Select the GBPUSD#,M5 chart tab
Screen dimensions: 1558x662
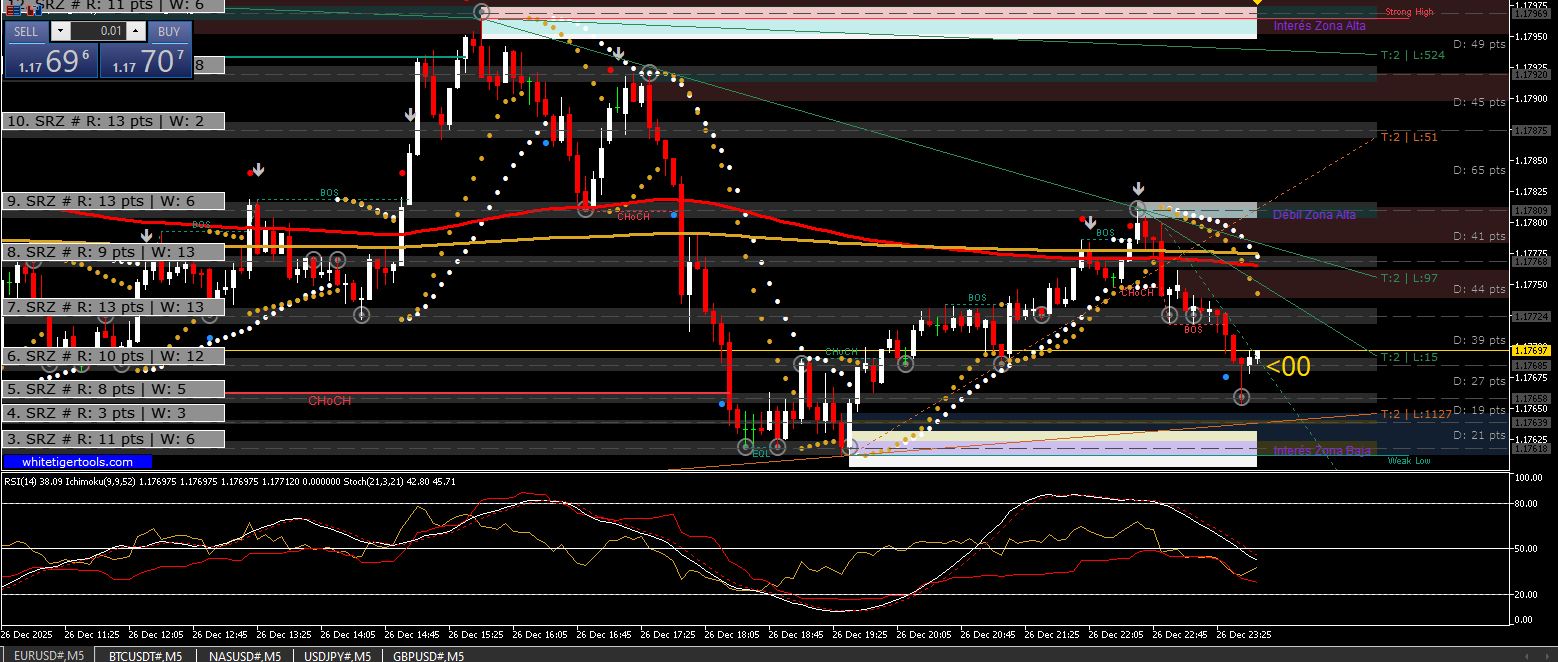(x=429, y=656)
